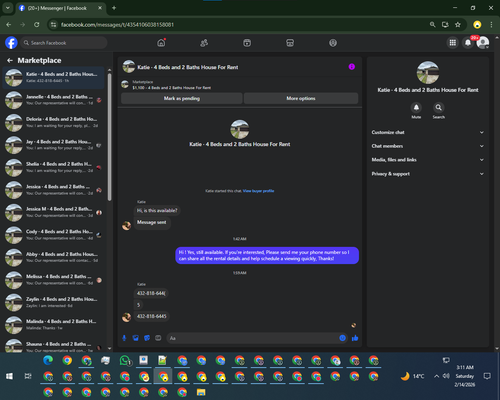This screenshot has height=400, width=500.
Task: Send a voice clip with microphone icon
Action: [x=124, y=338]
